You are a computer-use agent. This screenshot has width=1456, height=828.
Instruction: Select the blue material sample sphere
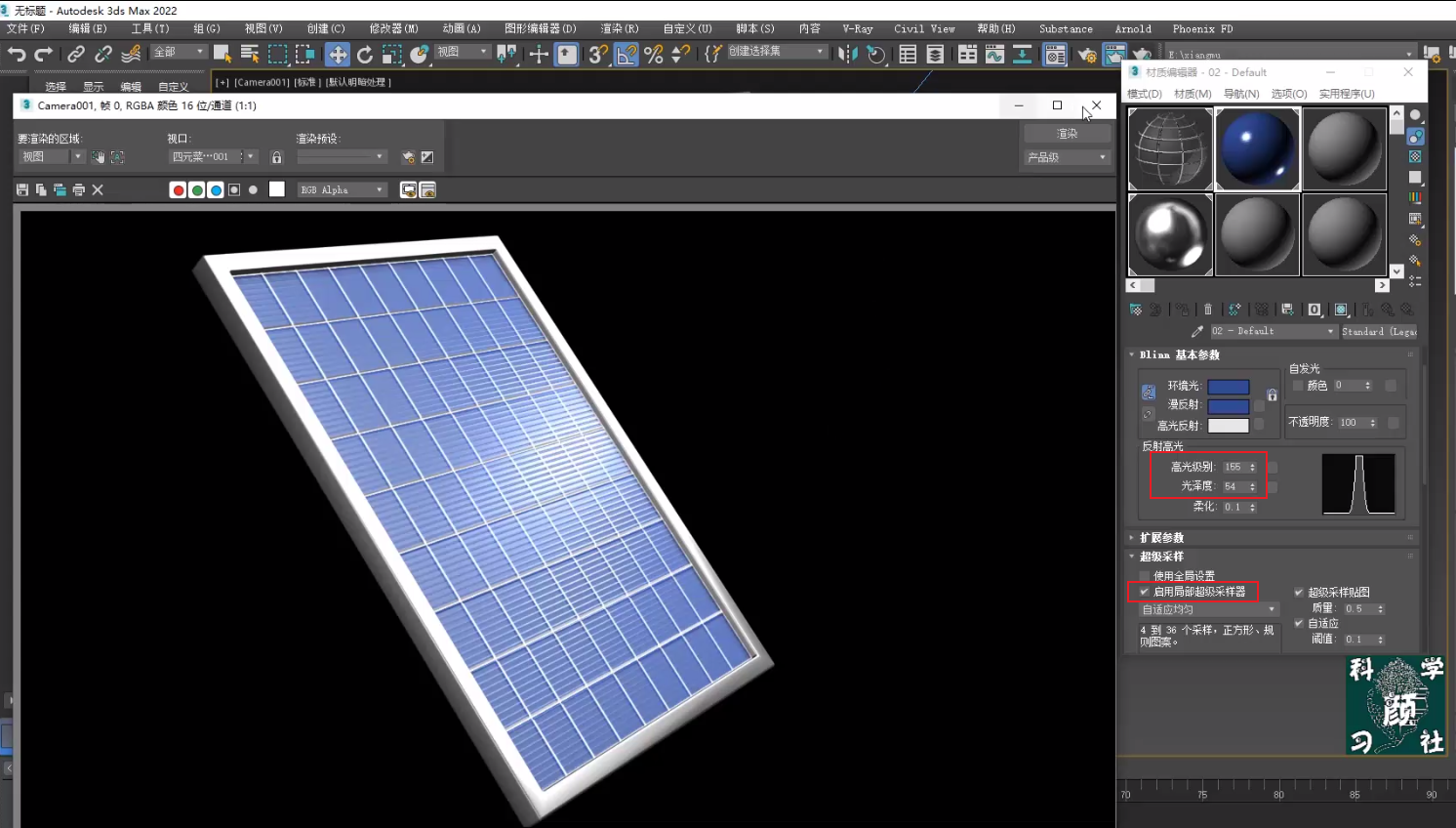pos(1257,148)
